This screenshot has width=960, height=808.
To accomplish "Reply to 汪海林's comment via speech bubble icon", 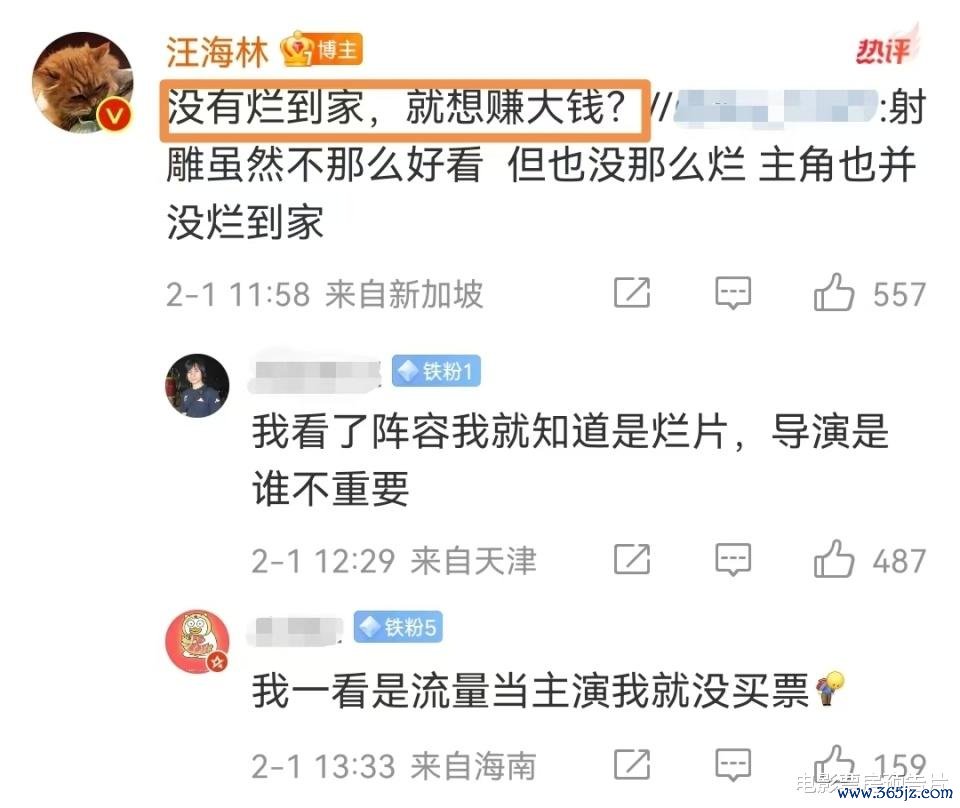I will point(733,293).
